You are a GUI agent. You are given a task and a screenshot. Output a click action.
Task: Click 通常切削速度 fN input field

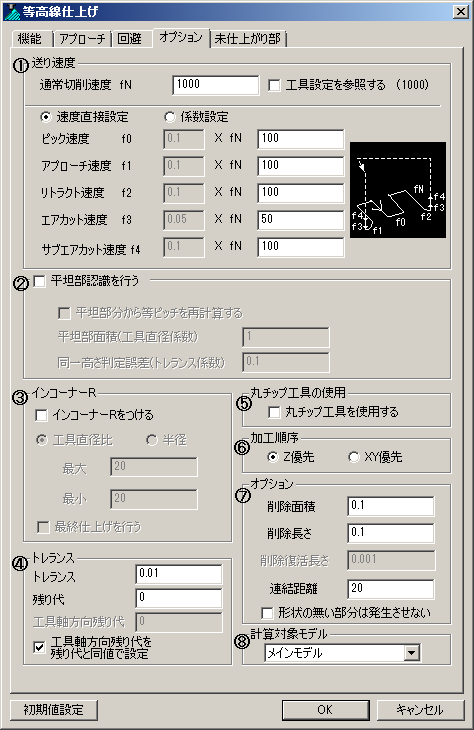pos(216,85)
